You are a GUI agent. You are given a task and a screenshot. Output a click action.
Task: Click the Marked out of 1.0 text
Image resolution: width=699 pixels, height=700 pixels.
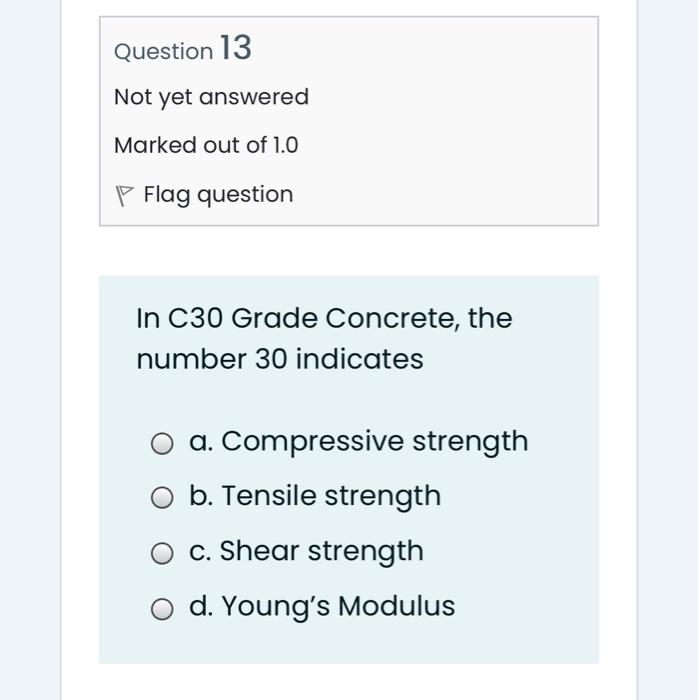[x=206, y=145]
